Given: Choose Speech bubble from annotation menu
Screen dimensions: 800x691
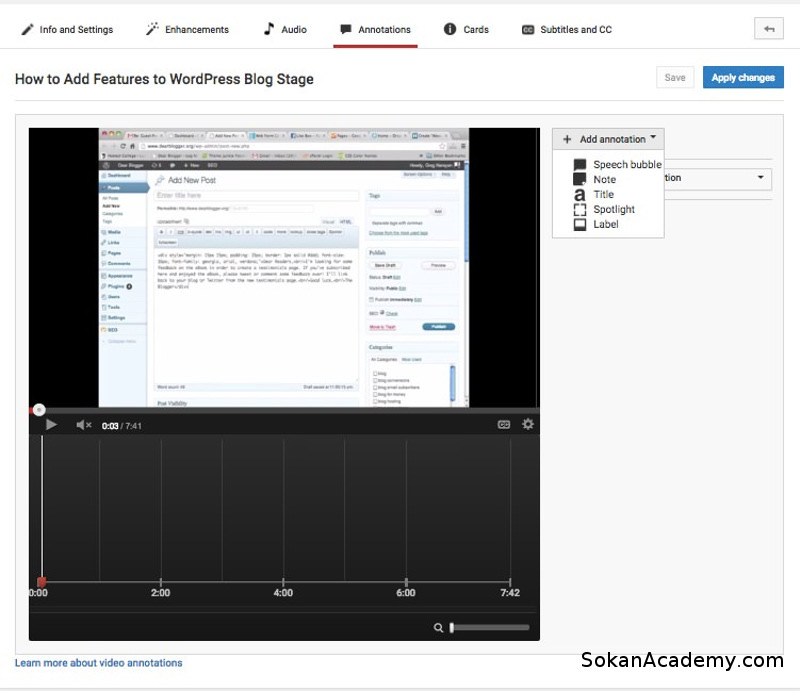Looking at the screenshot, I should tap(617, 164).
